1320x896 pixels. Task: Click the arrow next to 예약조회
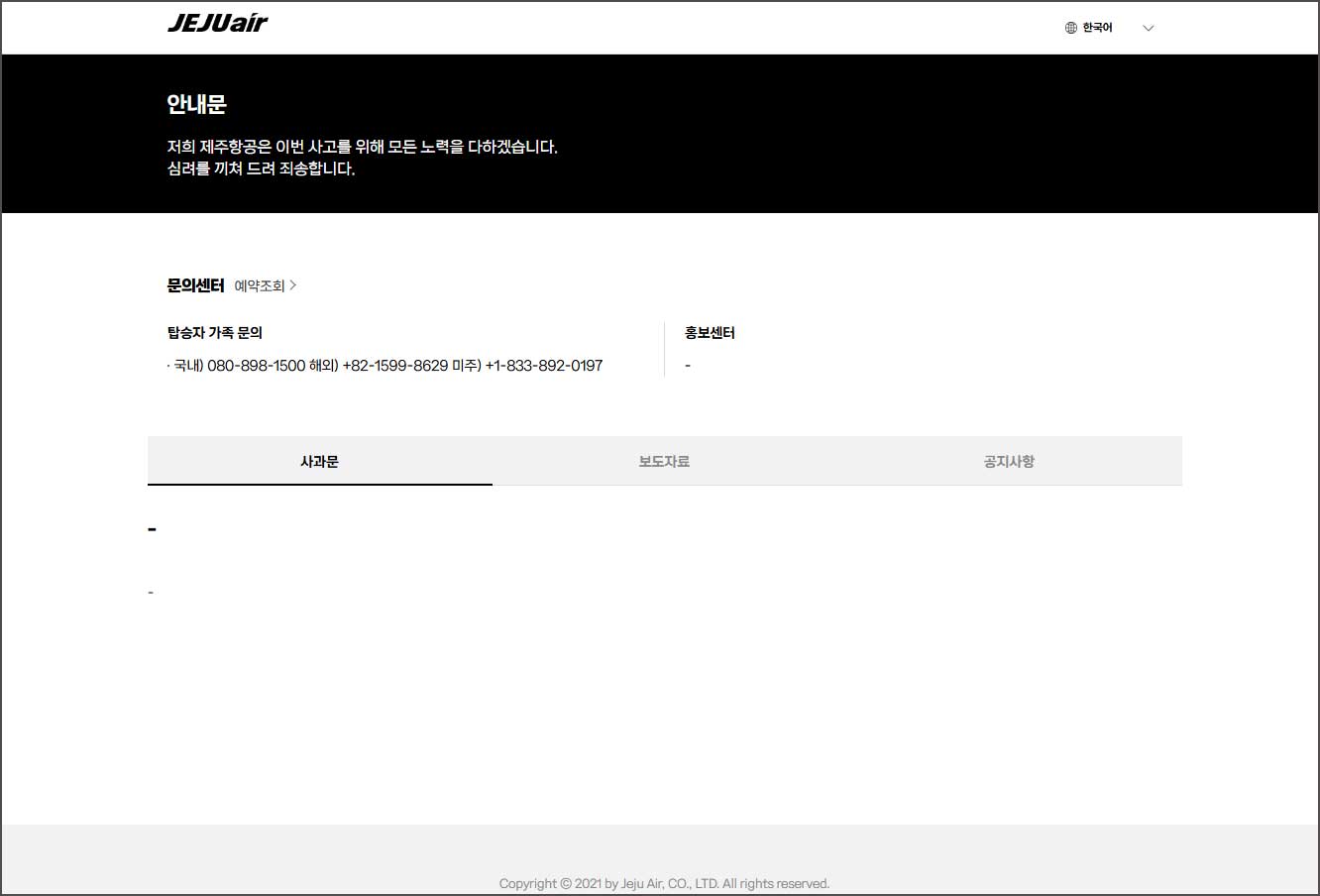293,285
